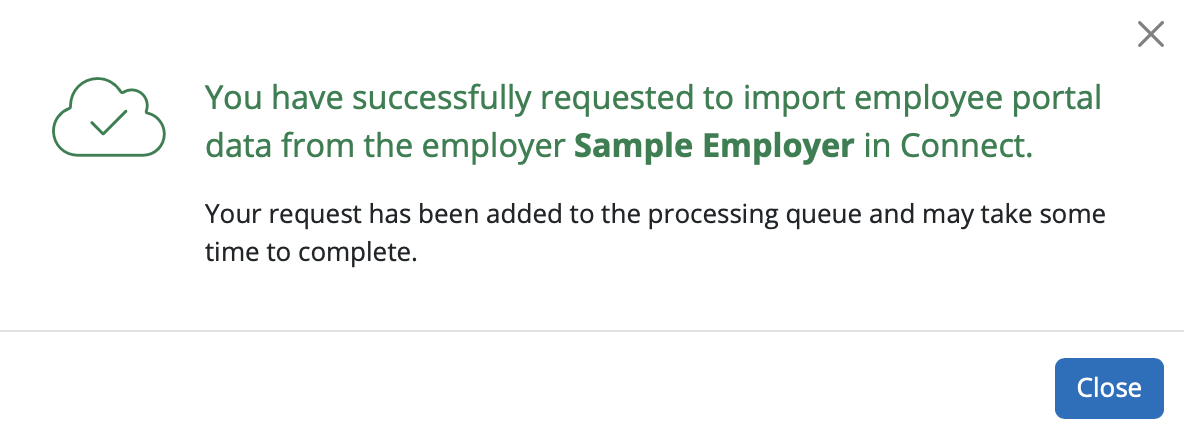
Task: Click the checkmark inside the cloud
Action: 108,123
